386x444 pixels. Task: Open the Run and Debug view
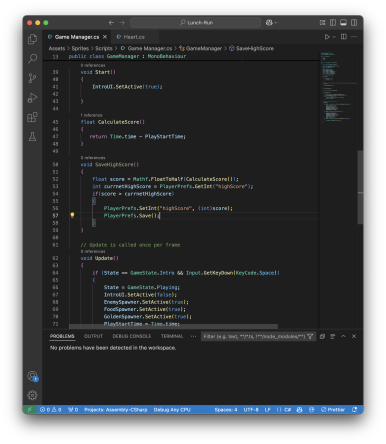pyautogui.click(x=32, y=98)
